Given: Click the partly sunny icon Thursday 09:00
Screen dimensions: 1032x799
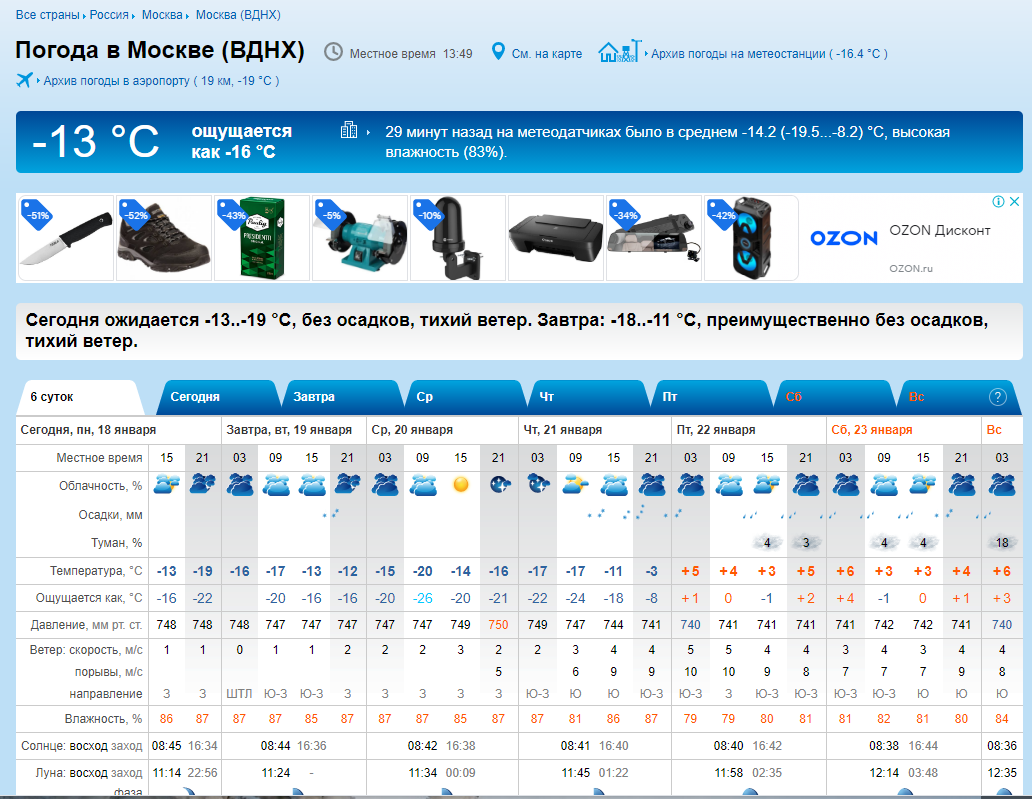Looking at the screenshot, I should pos(575,485).
